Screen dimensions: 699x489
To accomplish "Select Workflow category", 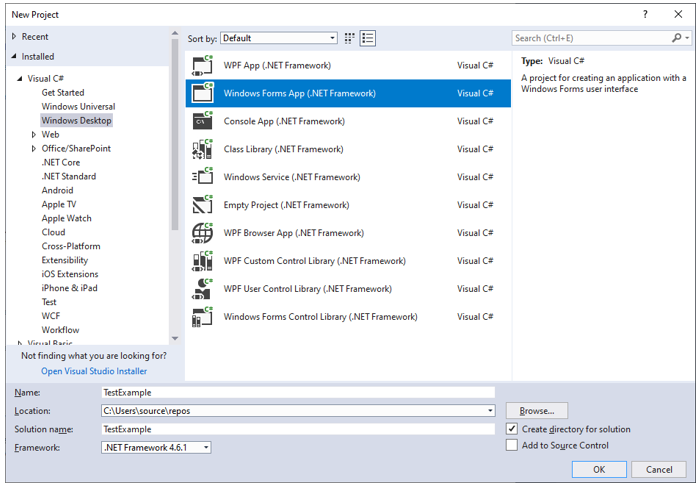I will 61,330.
